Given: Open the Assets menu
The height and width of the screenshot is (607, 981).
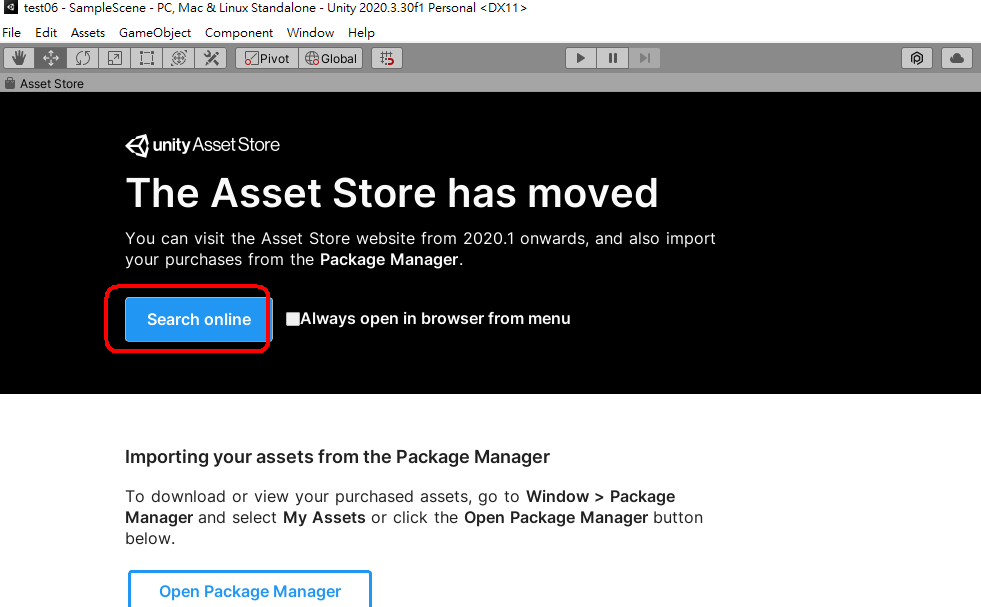Looking at the screenshot, I should tap(88, 33).
